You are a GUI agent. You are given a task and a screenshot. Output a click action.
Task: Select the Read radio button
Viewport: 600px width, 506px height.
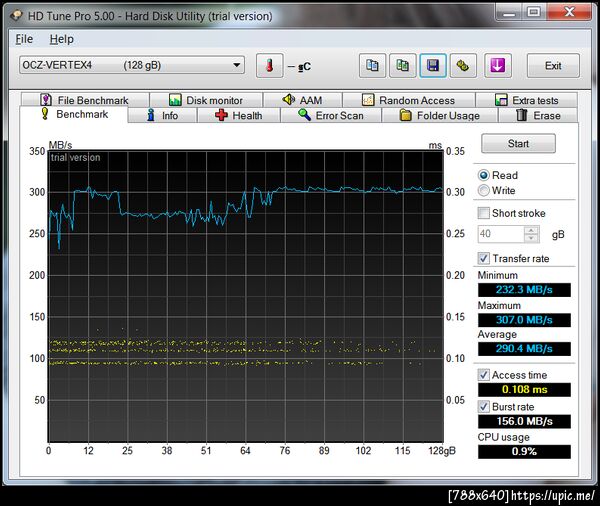coord(484,175)
